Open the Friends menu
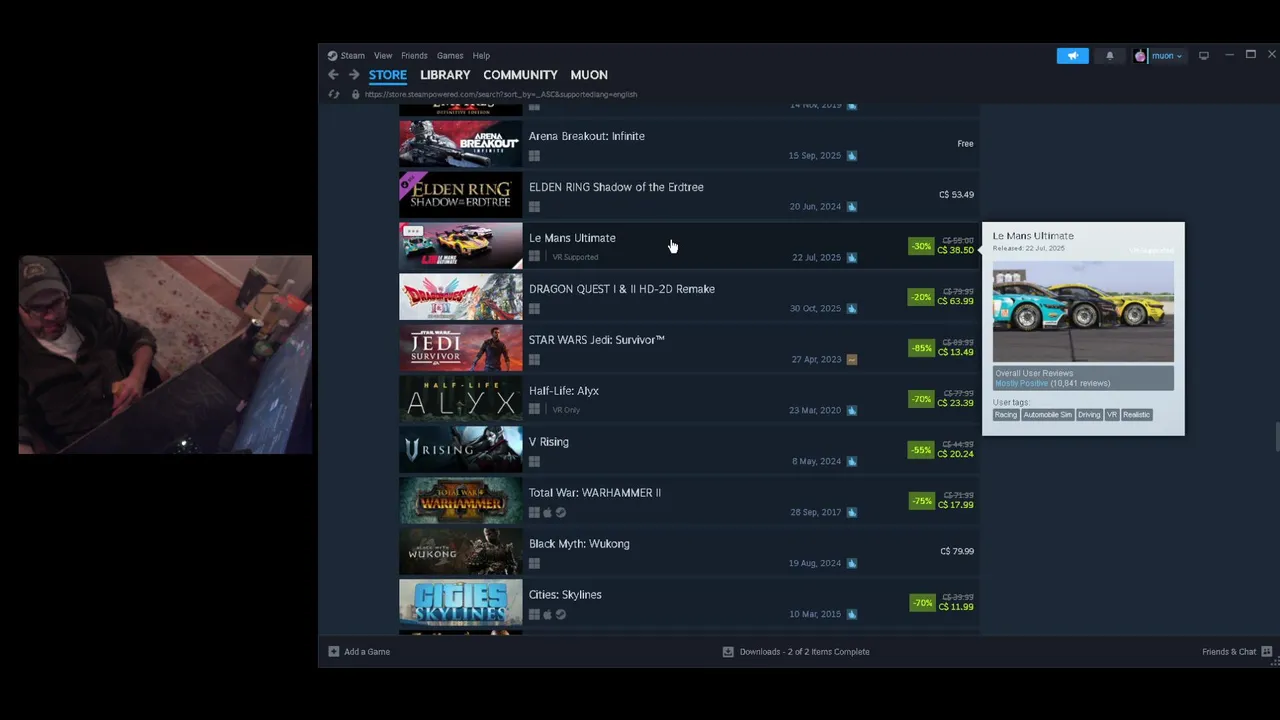The image size is (1280, 720). (414, 56)
